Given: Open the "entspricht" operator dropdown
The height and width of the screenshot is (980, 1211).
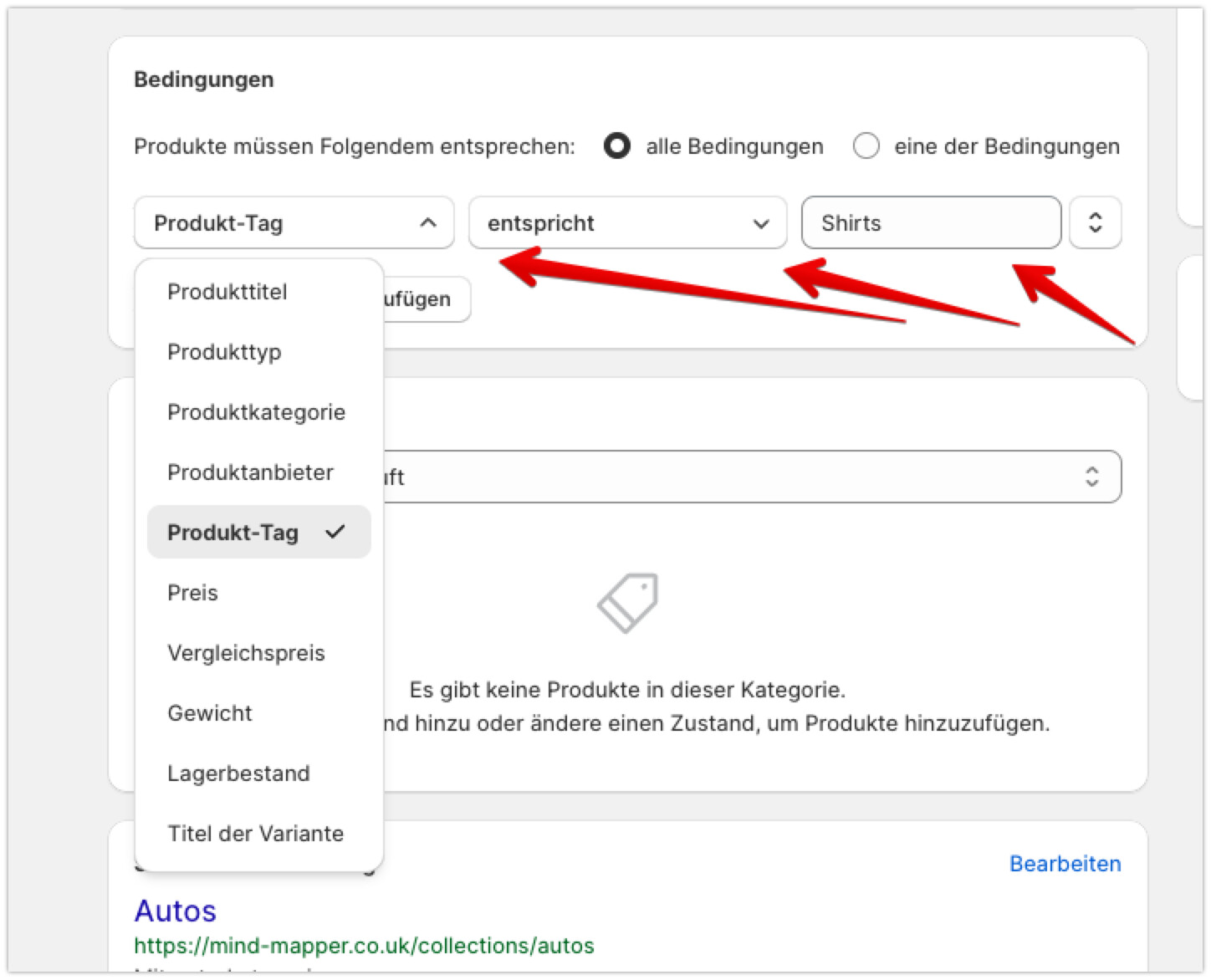Looking at the screenshot, I should (x=627, y=223).
